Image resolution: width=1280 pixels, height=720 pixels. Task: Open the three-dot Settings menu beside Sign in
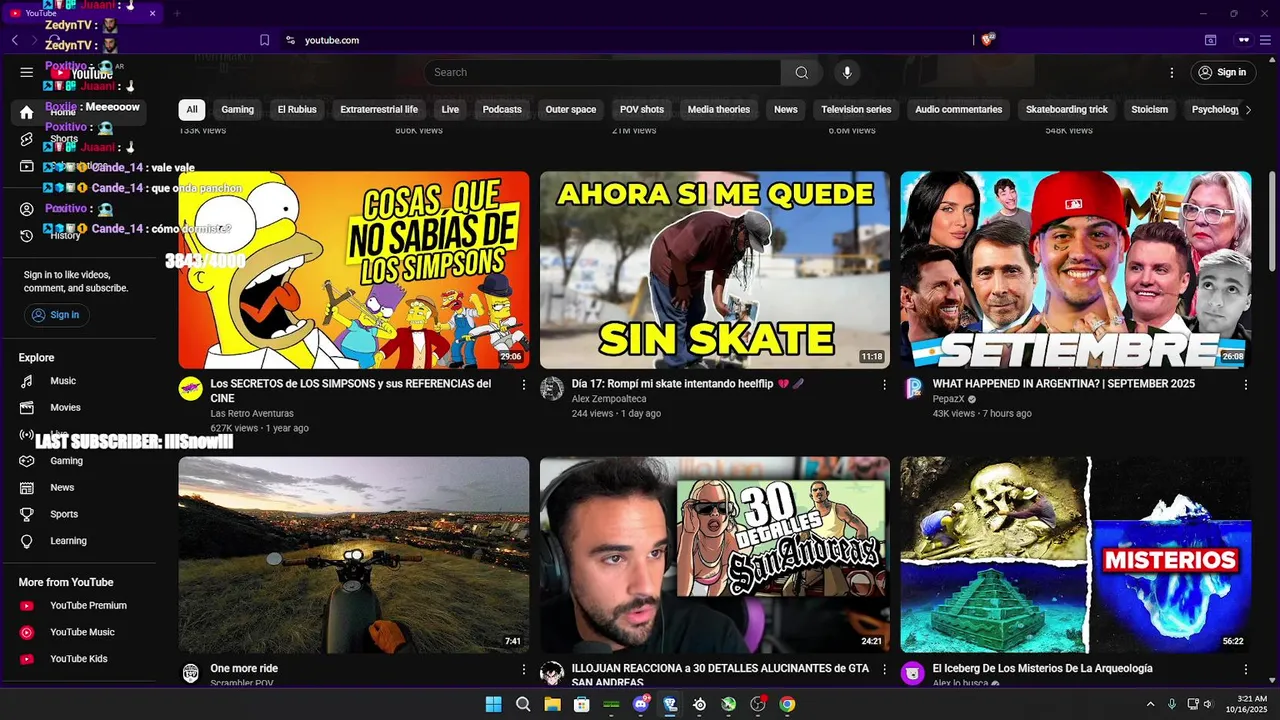click(x=1172, y=72)
